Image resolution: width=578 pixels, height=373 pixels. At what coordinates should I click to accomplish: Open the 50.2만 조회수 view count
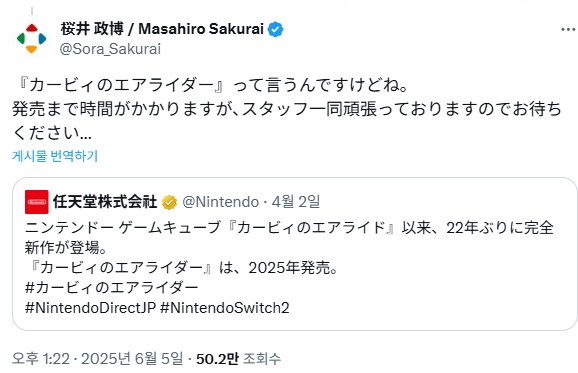[x=238, y=359]
